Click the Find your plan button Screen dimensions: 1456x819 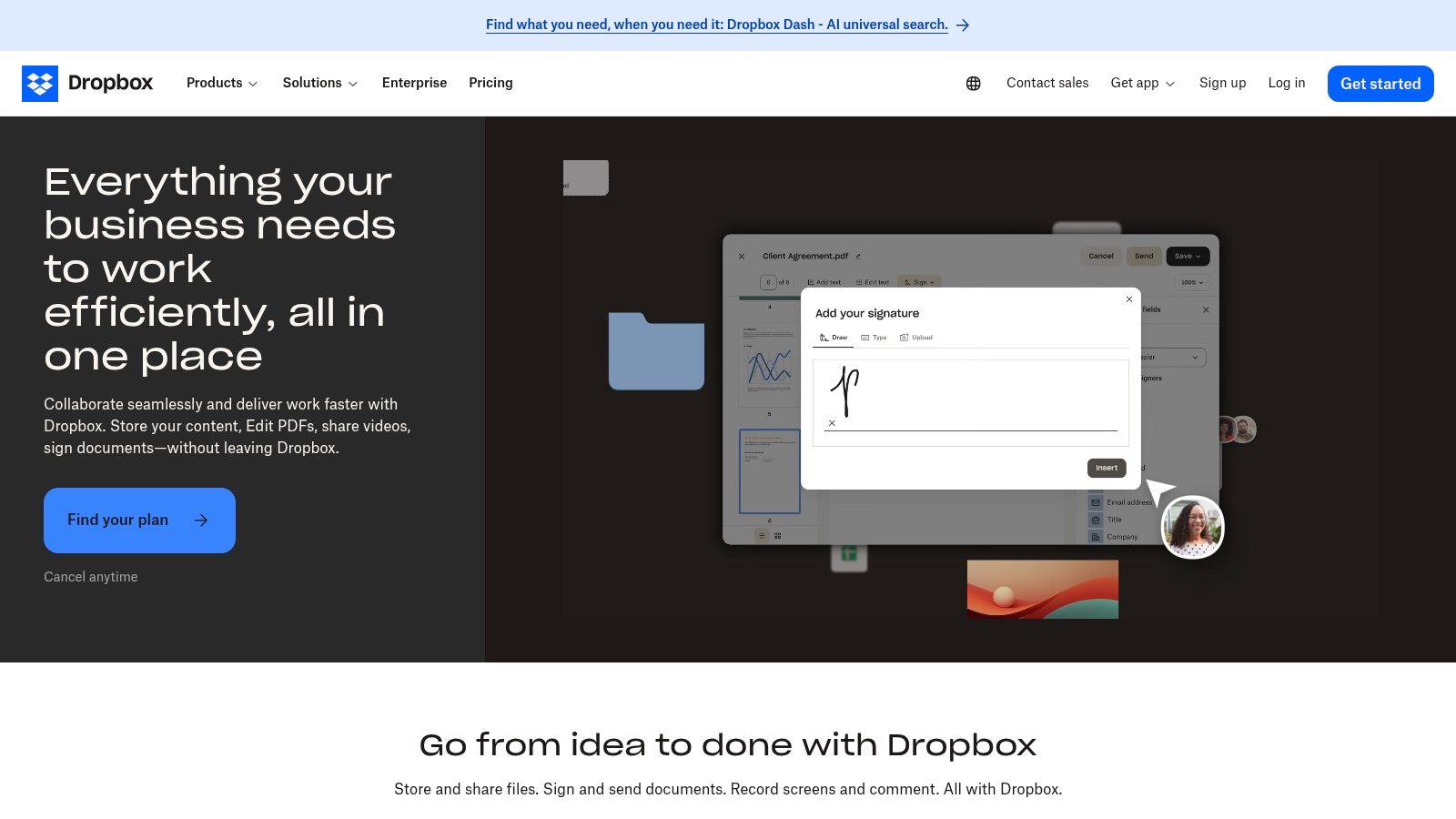139,521
